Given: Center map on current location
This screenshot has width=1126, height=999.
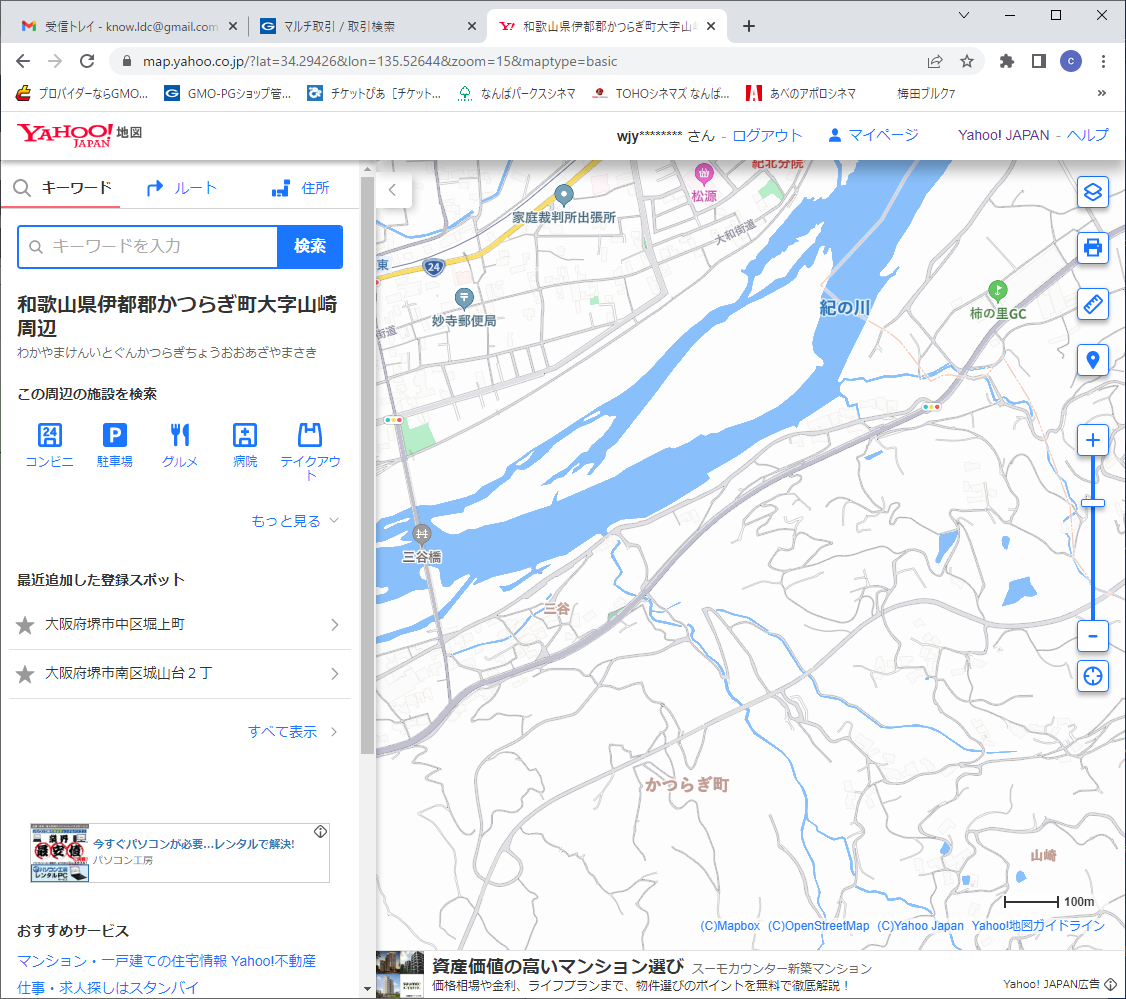Looking at the screenshot, I should pyautogui.click(x=1093, y=676).
